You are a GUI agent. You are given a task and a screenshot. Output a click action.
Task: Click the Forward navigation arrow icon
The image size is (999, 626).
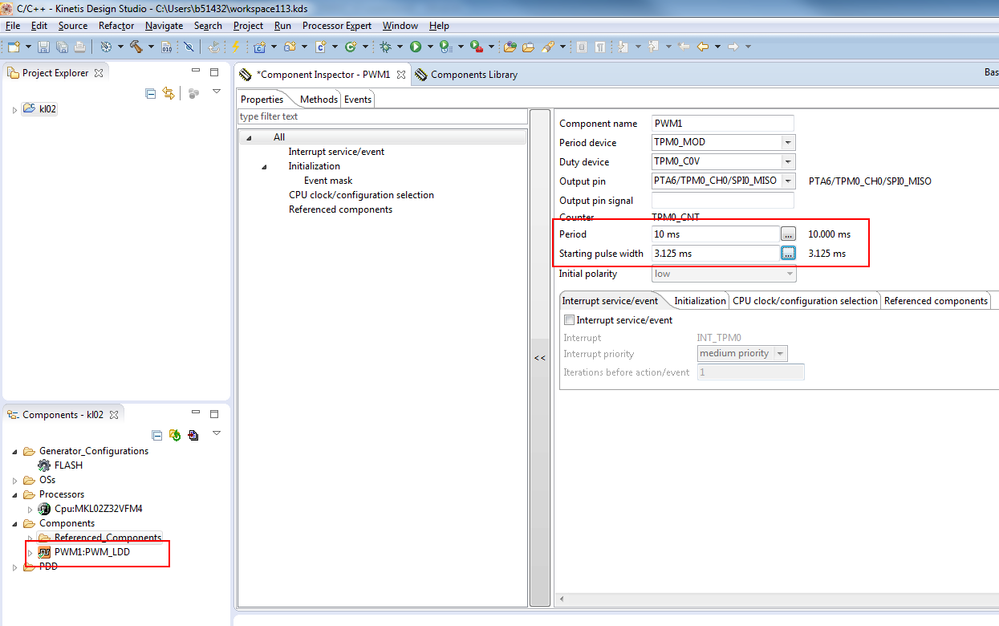[x=733, y=46]
